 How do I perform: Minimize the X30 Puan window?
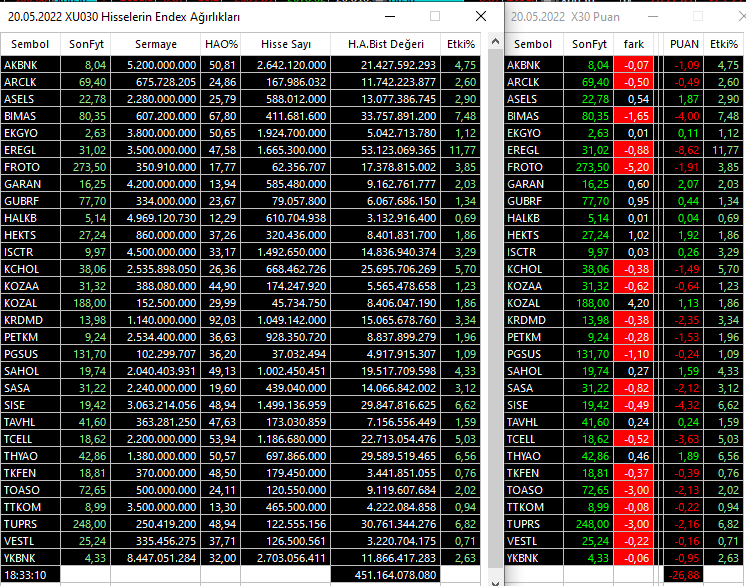point(653,17)
